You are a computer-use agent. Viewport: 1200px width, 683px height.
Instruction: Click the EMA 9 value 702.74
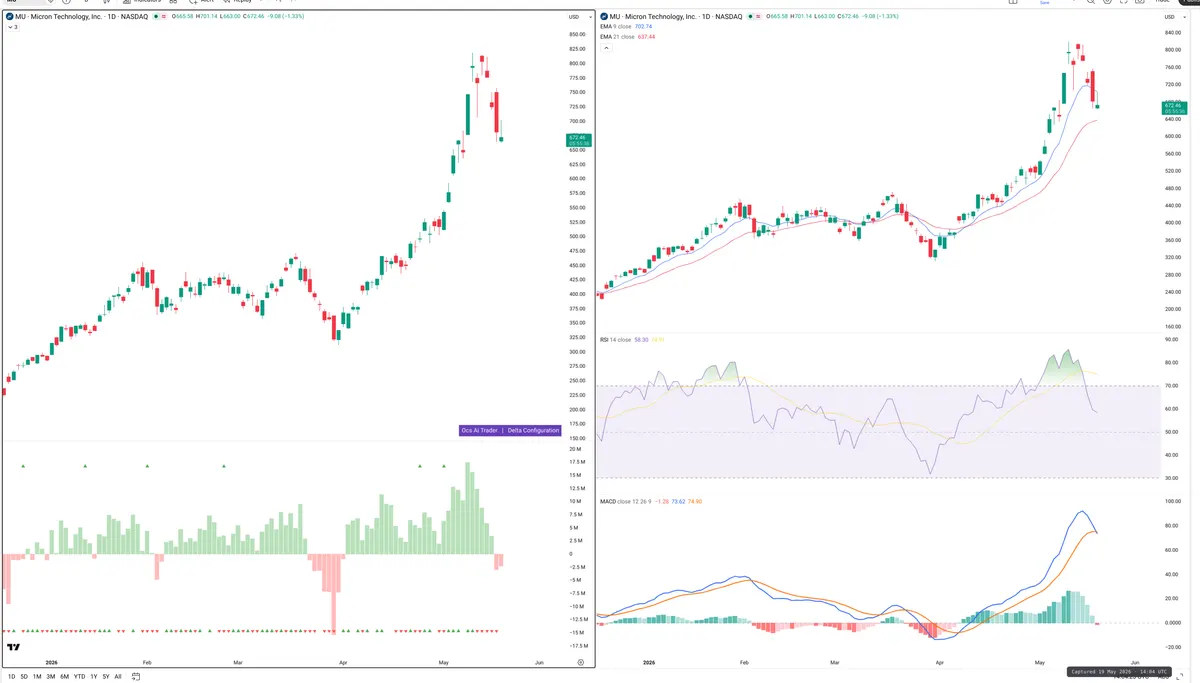point(645,27)
